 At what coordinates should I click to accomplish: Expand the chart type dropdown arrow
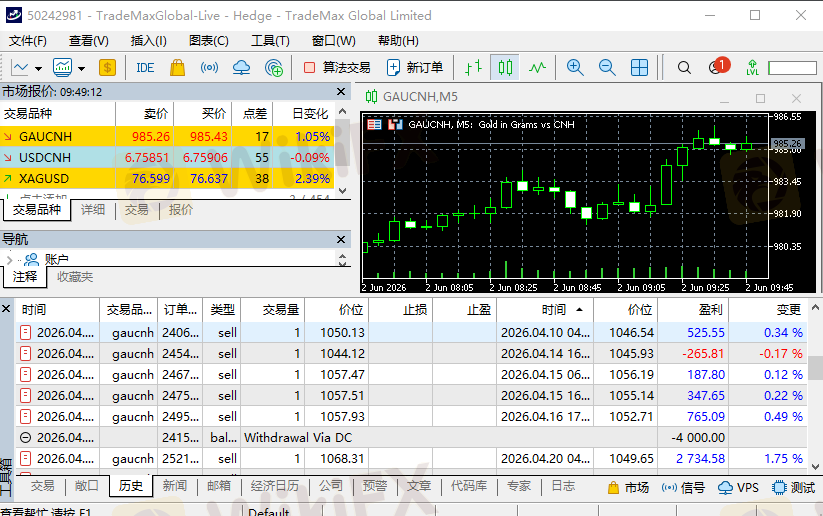[x=38, y=68]
